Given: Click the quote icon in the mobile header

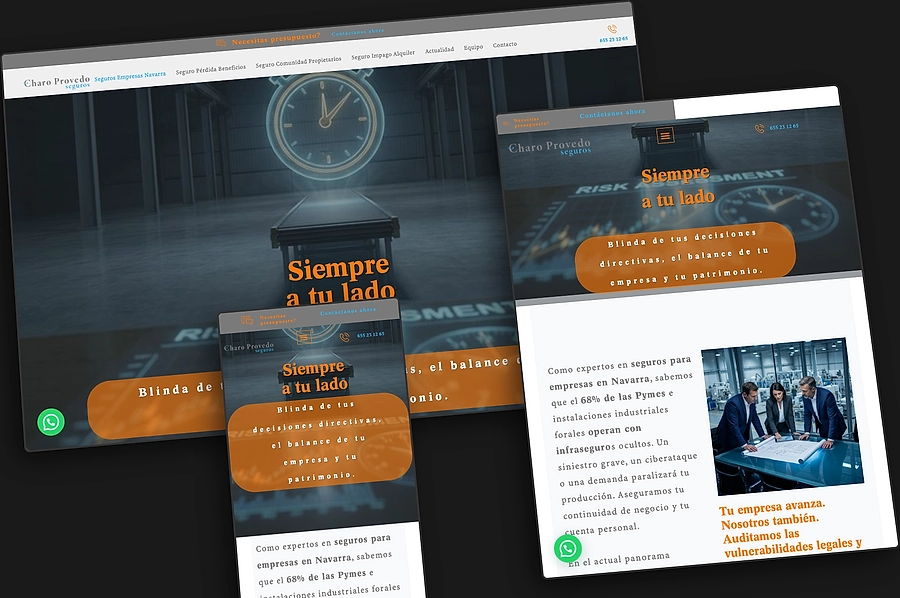Looking at the screenshot, I should click(x=247, y=320).
